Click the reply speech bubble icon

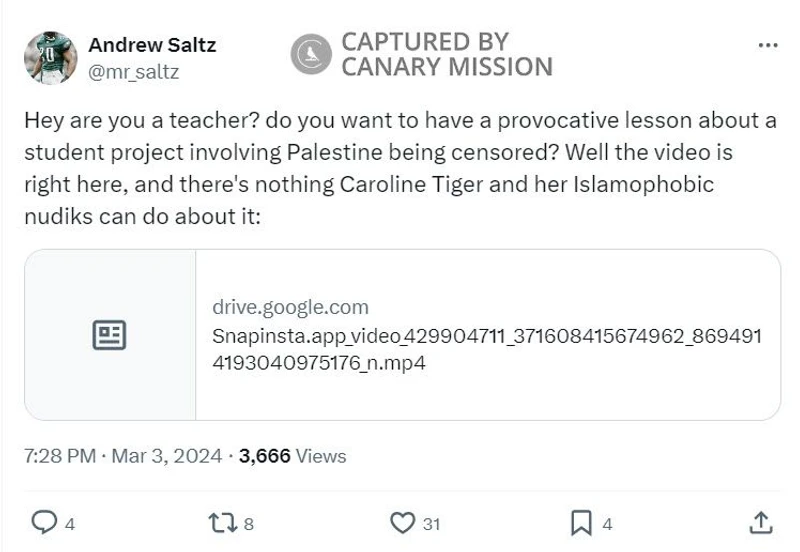(45, 522)
